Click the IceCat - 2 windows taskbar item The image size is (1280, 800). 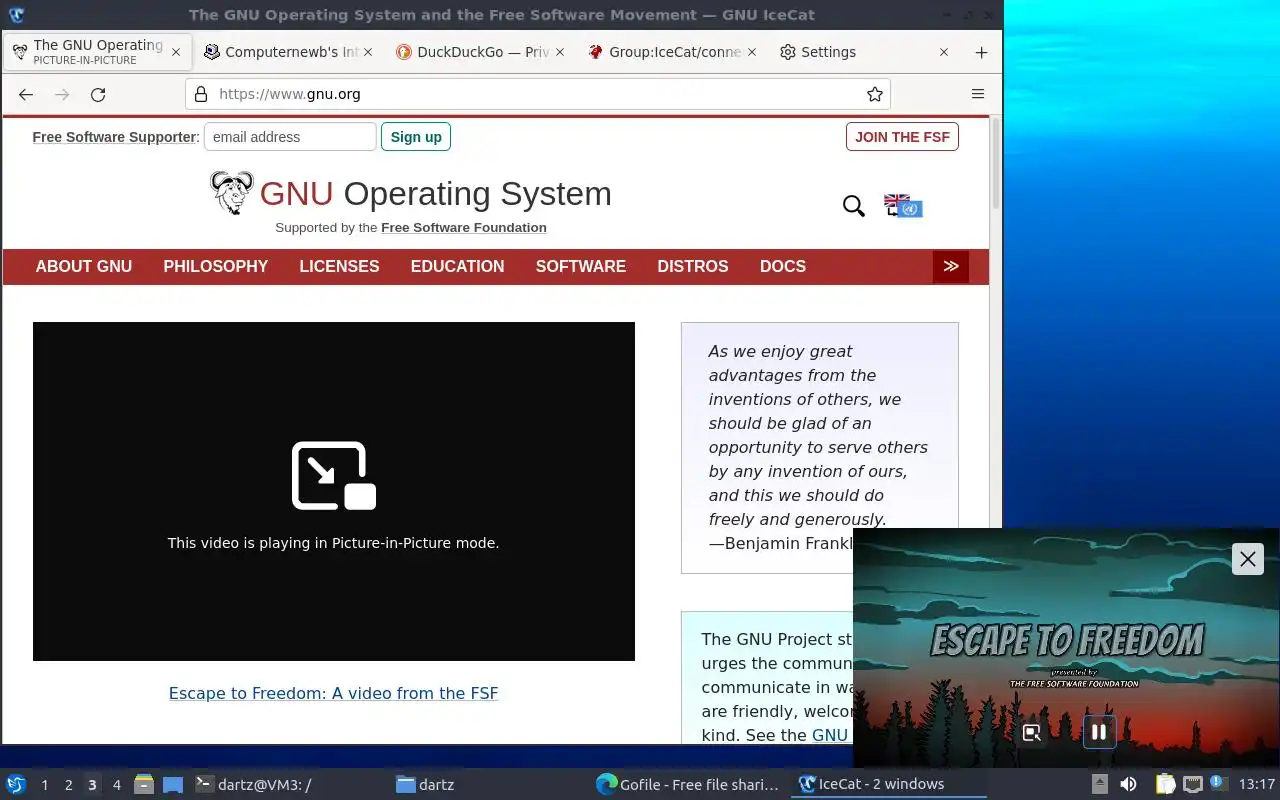tap(890, 784)
